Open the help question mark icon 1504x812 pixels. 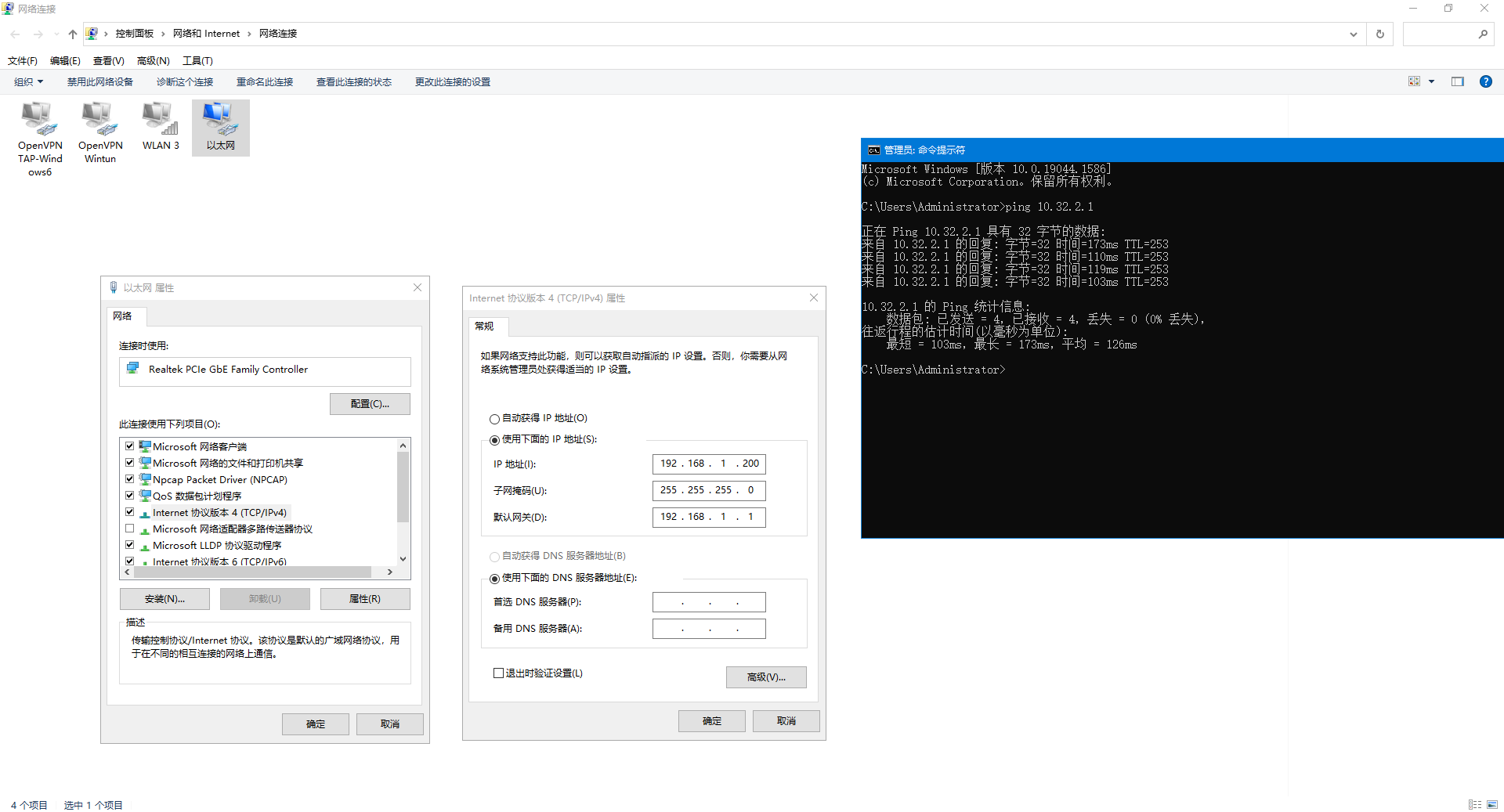pyautogui.click(x=1485, y=81)
